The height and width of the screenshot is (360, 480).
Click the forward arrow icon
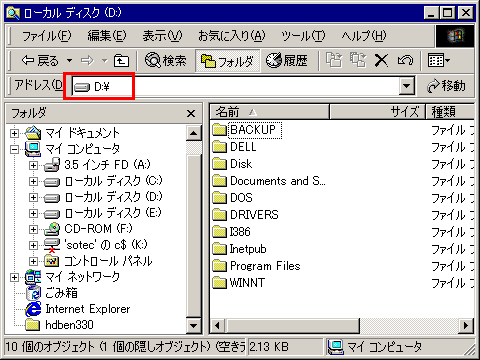pos(88,61)
